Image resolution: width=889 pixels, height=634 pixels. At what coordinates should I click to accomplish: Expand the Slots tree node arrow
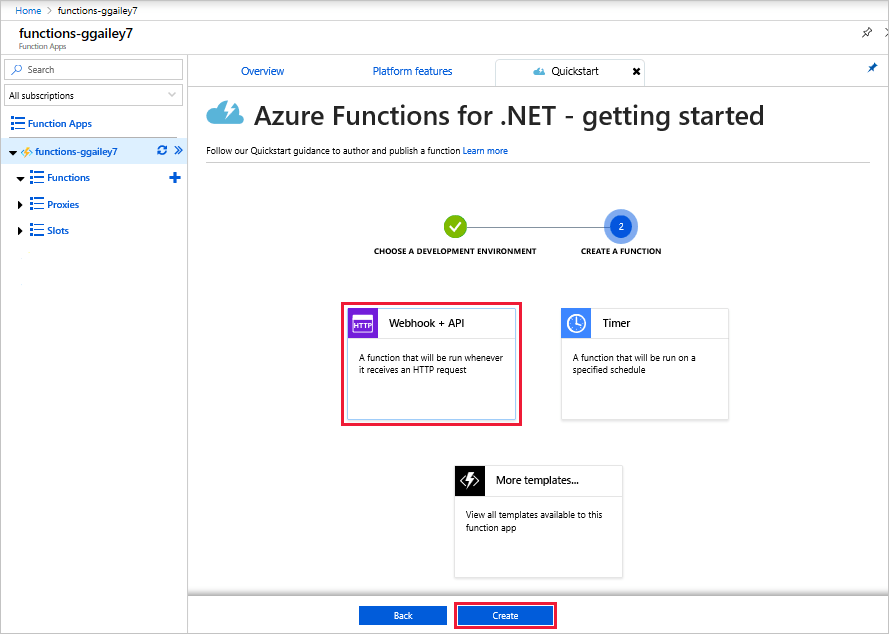click(20, 231)
